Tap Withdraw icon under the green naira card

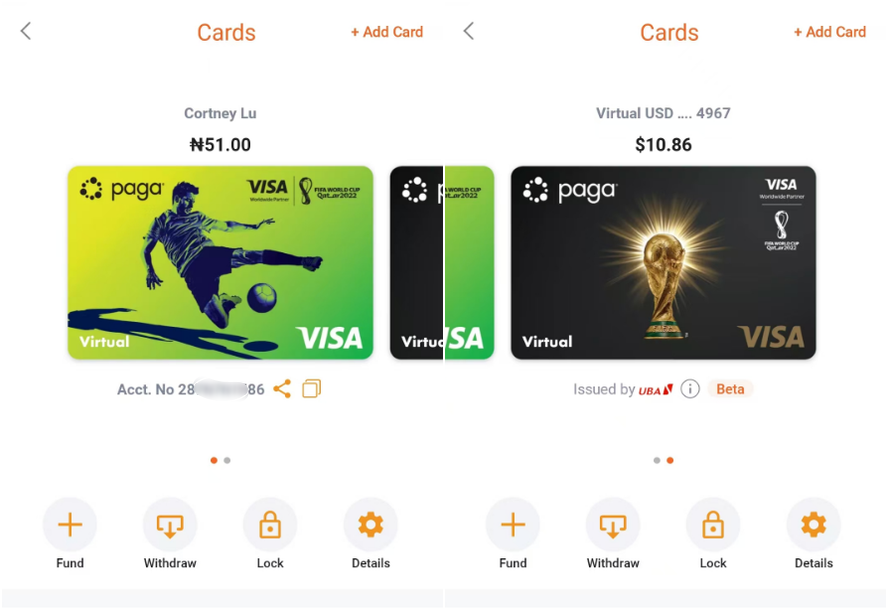coord(170,524)
